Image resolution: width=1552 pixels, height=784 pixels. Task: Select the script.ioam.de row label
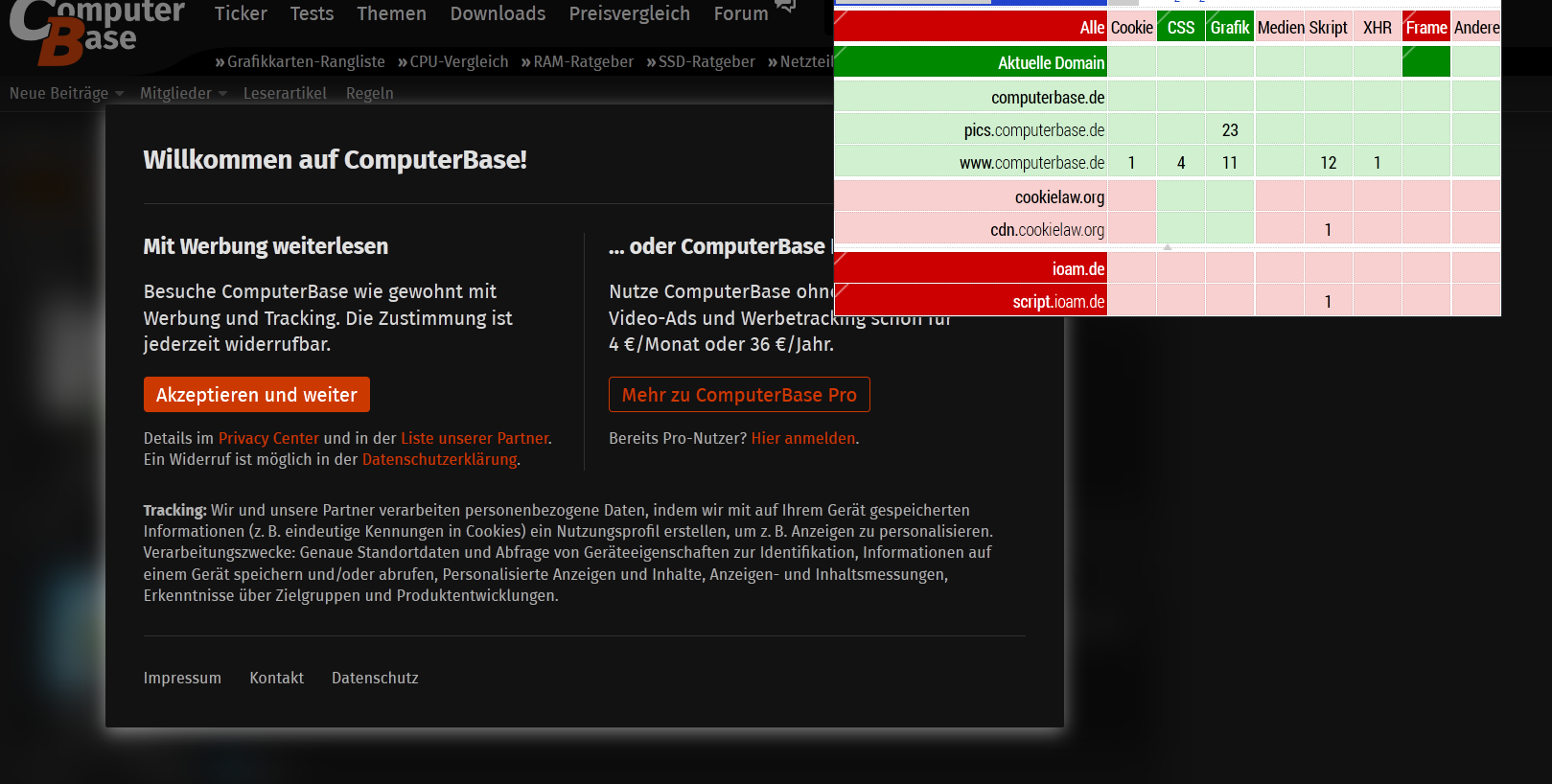point(970,301)
